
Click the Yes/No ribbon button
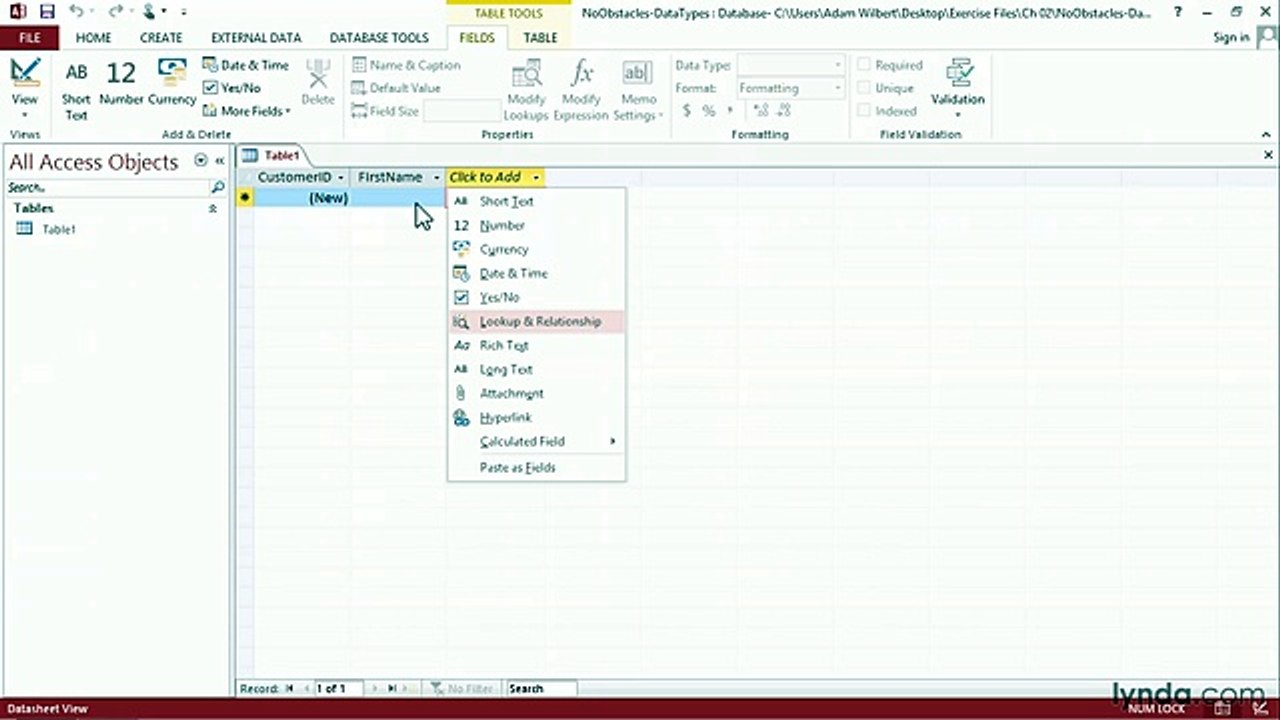(232, 88)
